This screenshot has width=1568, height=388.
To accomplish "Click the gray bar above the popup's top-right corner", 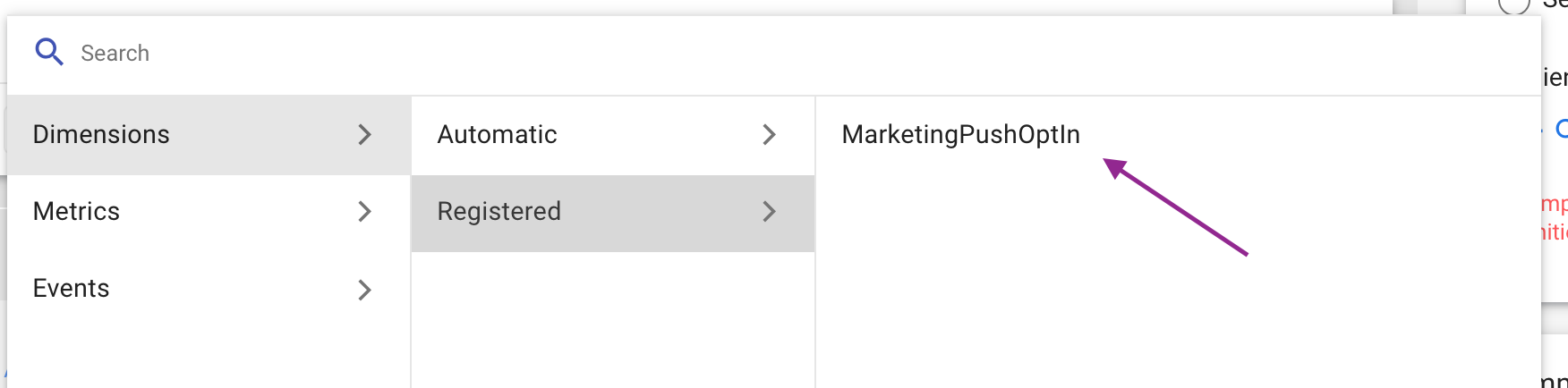I will pos(1428,7).
